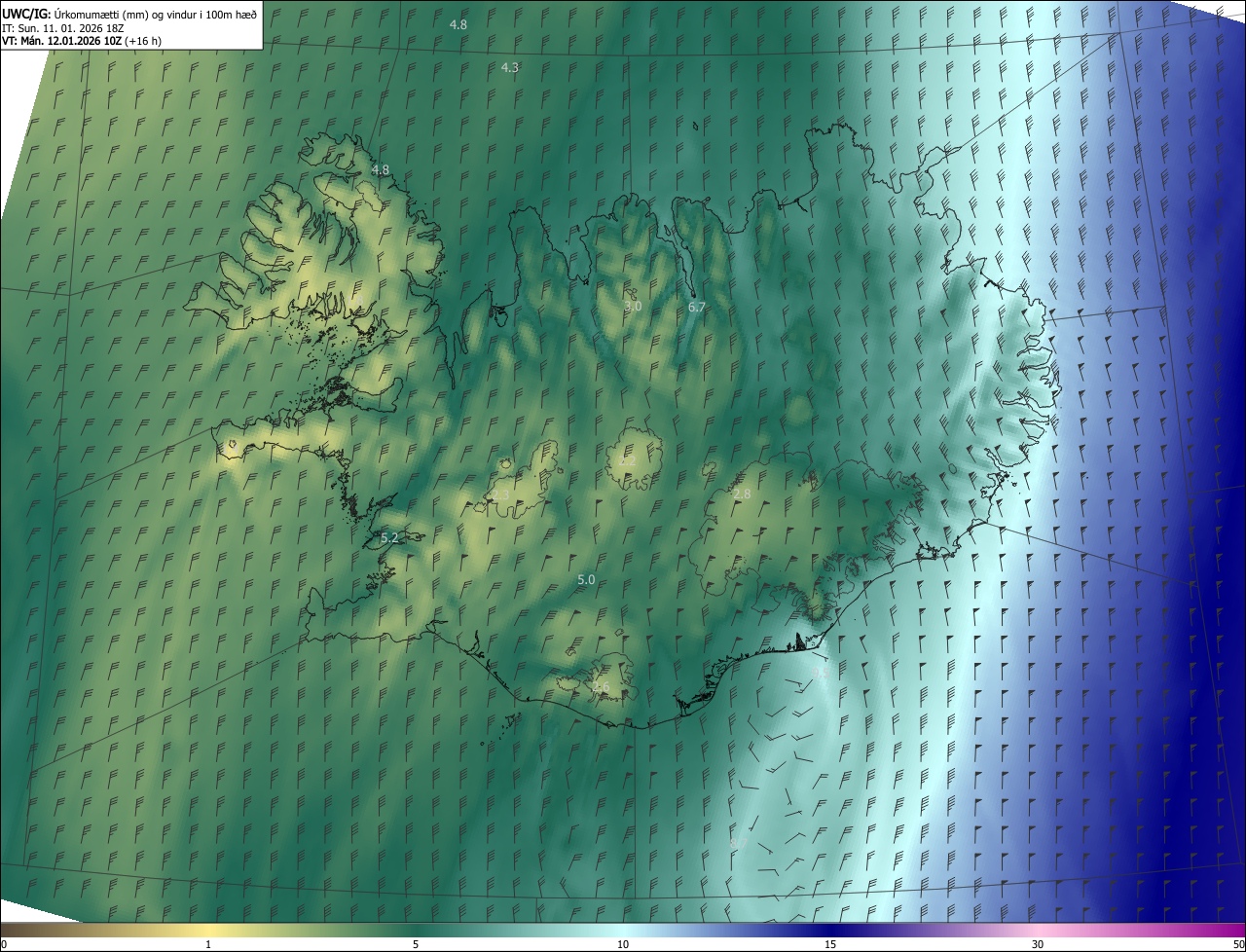Click the 2.3 precipitation label
The height and width of the screenshot is (952, 1246).
click(x=500, y=494)
